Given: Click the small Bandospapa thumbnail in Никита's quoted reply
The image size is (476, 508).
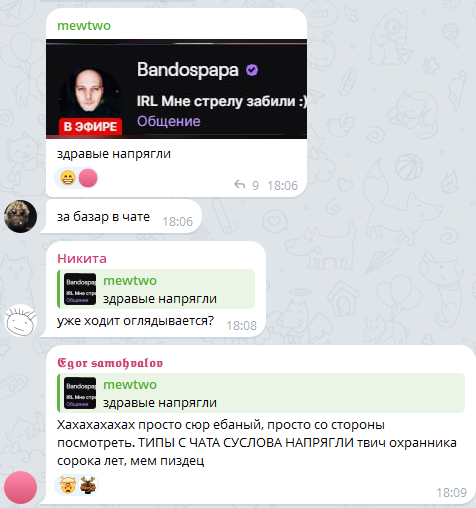Looking at the screenshot, I should 80,289.
